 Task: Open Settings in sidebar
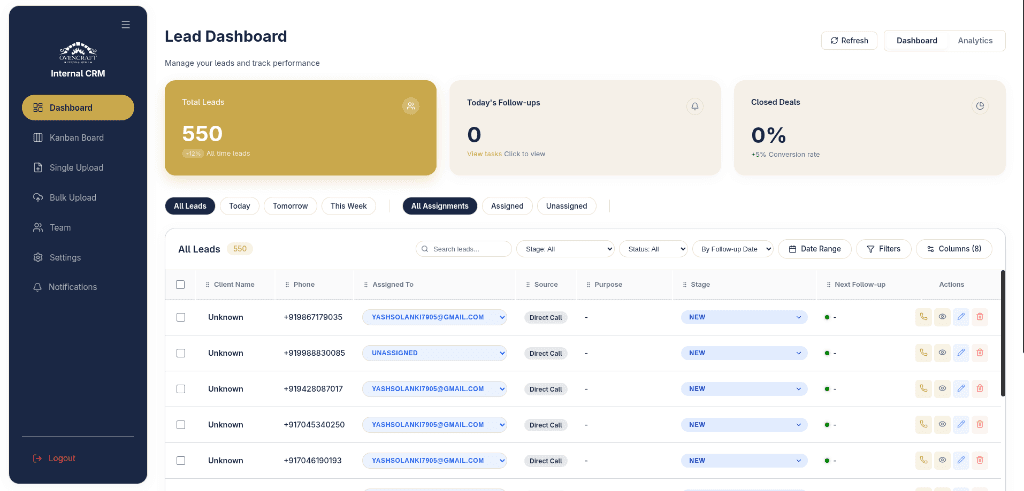tap(78, 257)
